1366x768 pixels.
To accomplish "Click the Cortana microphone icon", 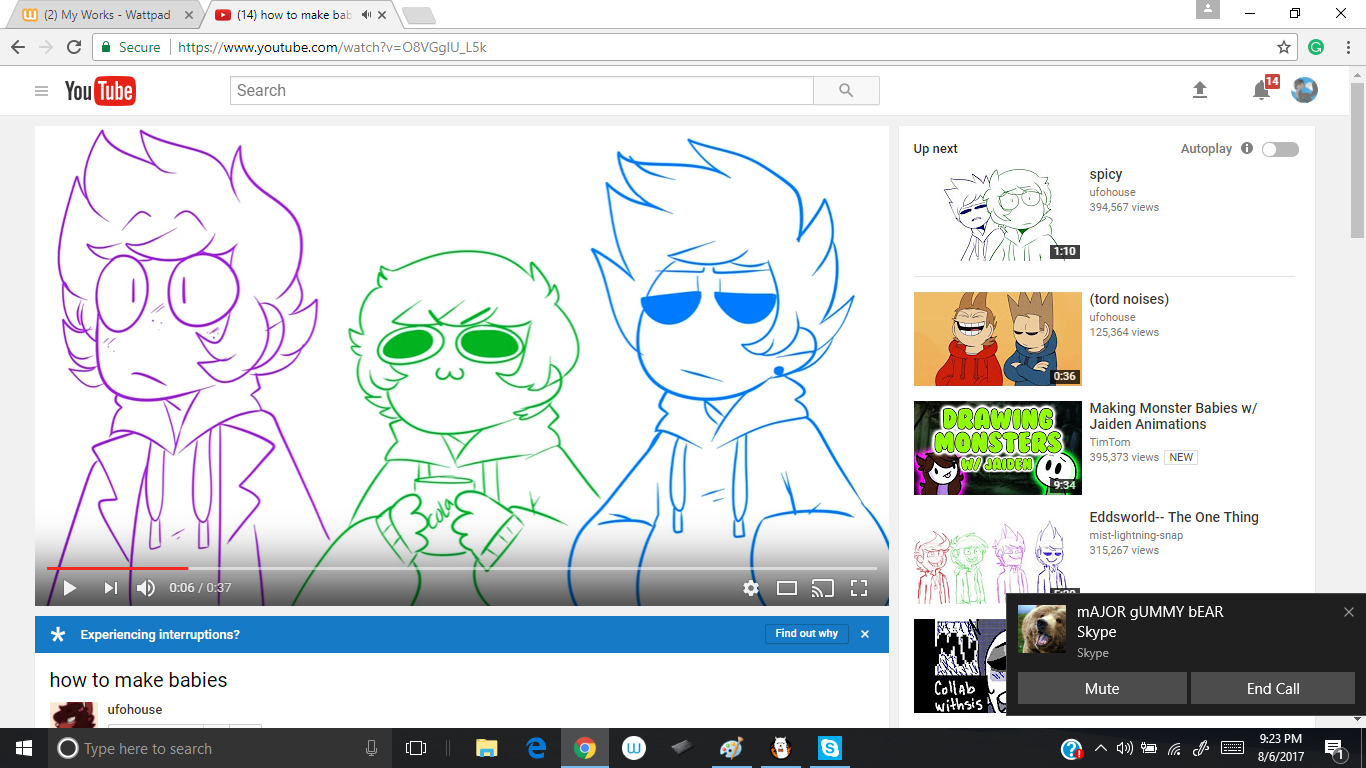I will click(x=371, y=748).
